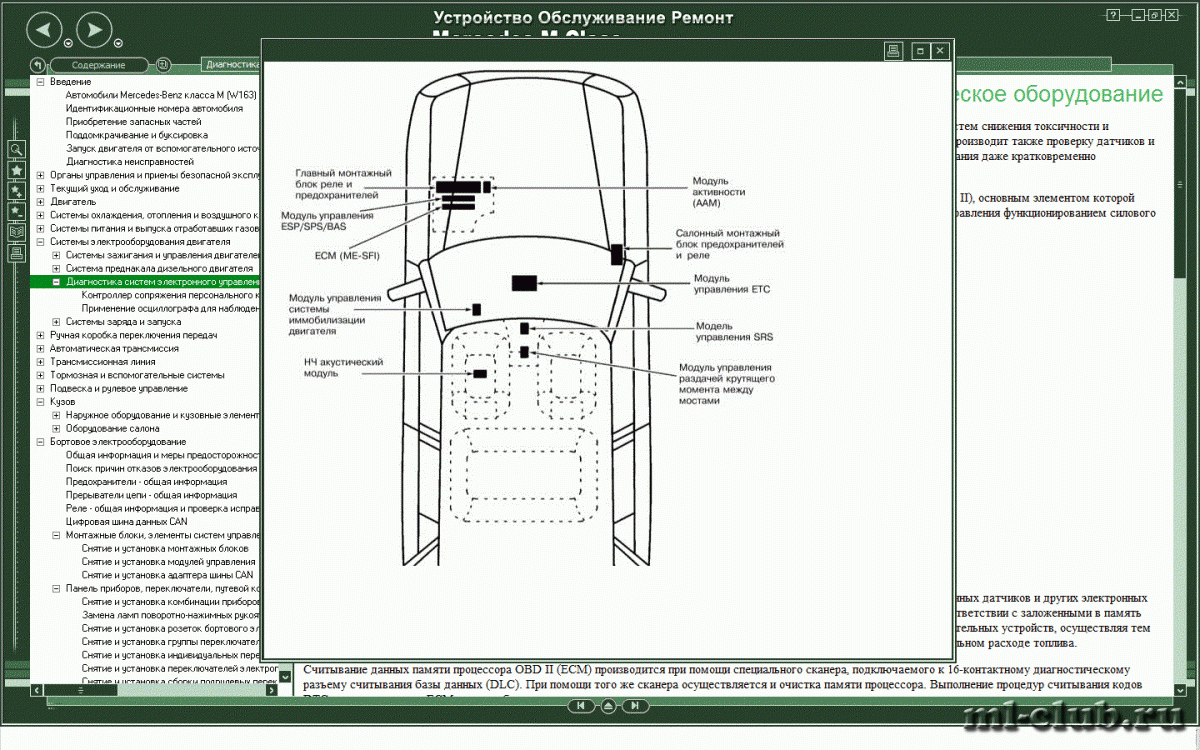Click the open book icon in sidebar
1200x750 pixels.
pos(16,232)
